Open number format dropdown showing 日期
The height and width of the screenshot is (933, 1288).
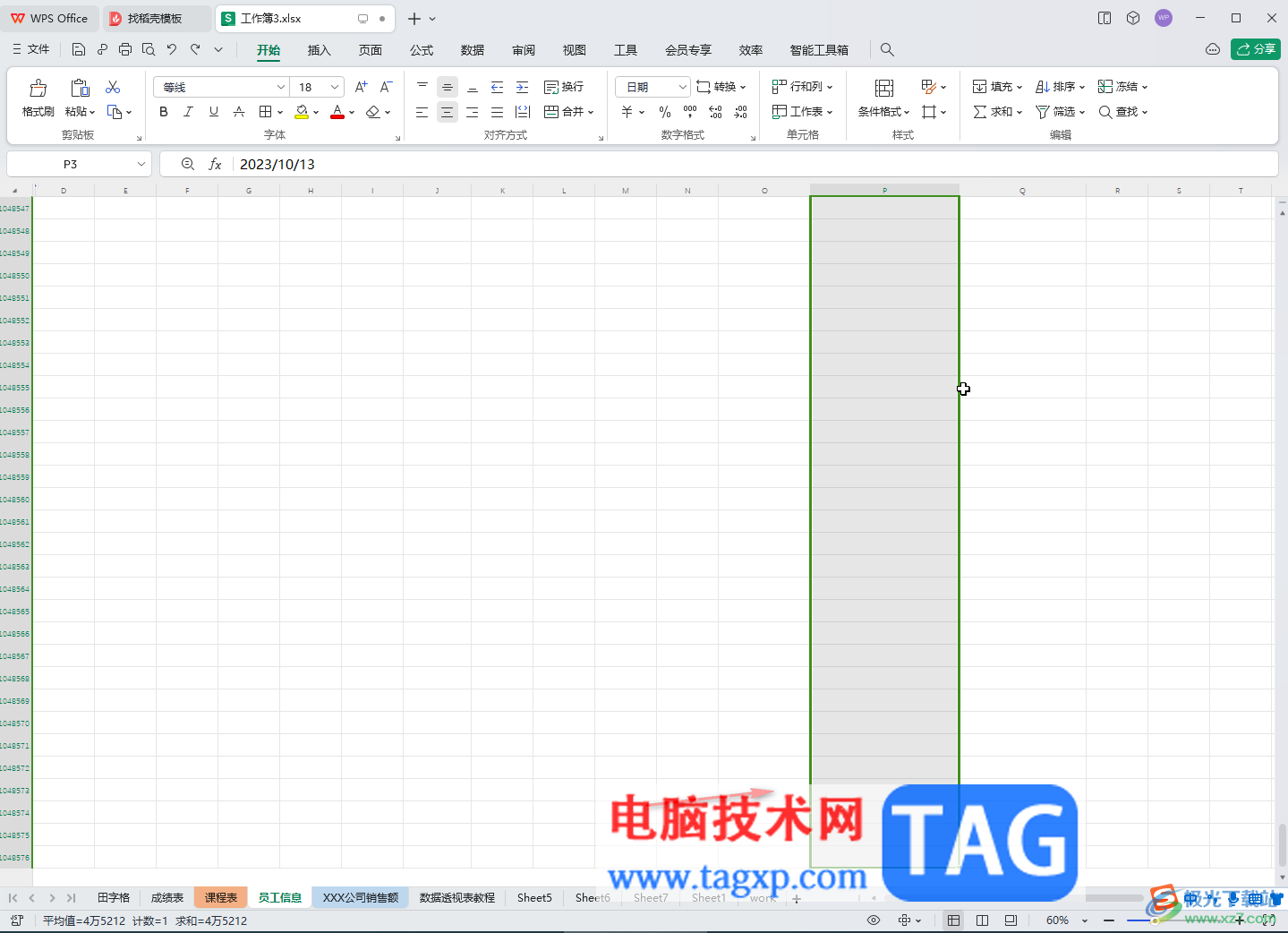[x=653, y=87]
